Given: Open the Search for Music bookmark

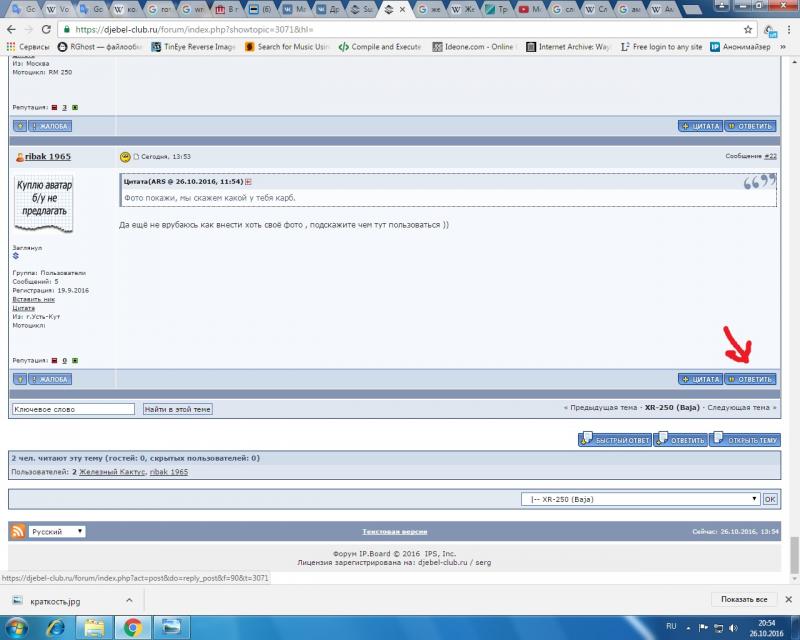Looking at the screenshot, I should tap(287, 47).
